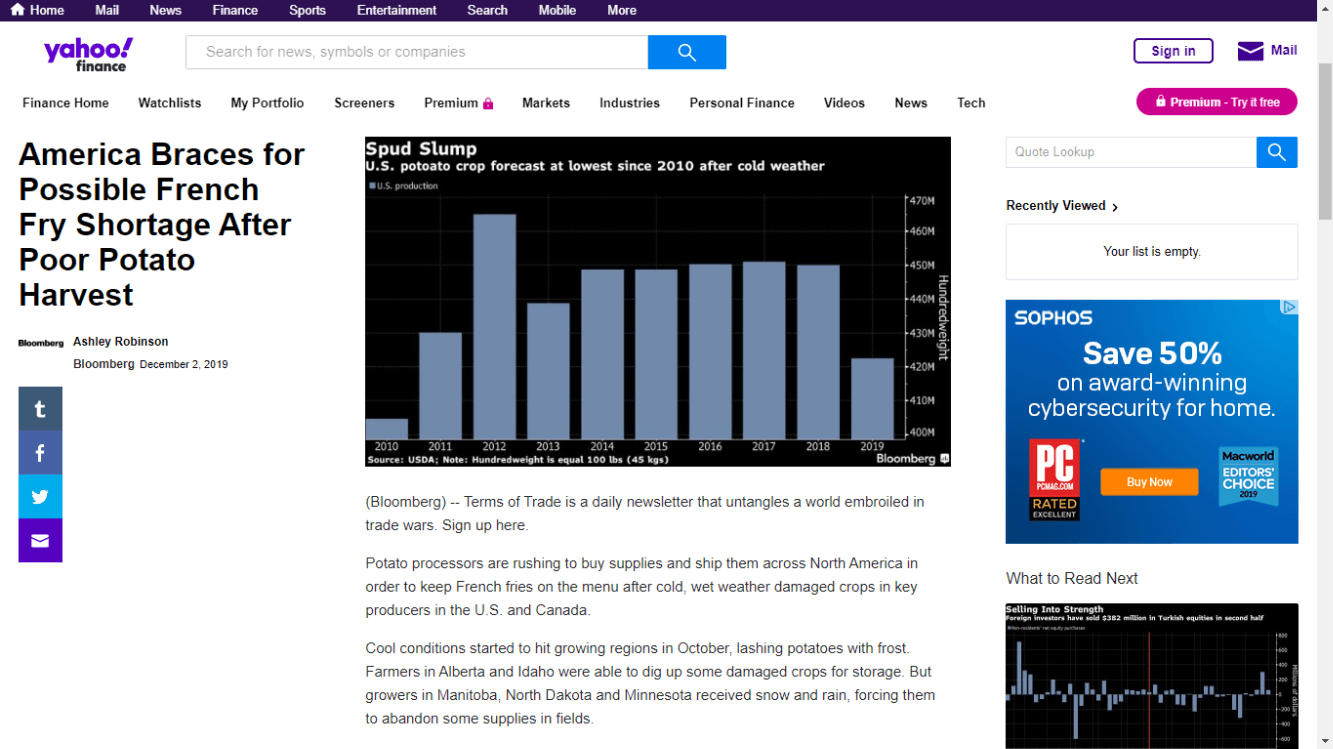Go to the Markets tab
The height and width of the screenshot is (749, 1333).
[x=546, y=103]
